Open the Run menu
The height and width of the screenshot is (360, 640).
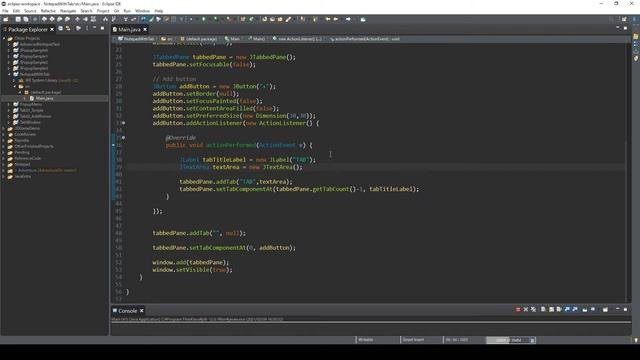tap(127, 11)
